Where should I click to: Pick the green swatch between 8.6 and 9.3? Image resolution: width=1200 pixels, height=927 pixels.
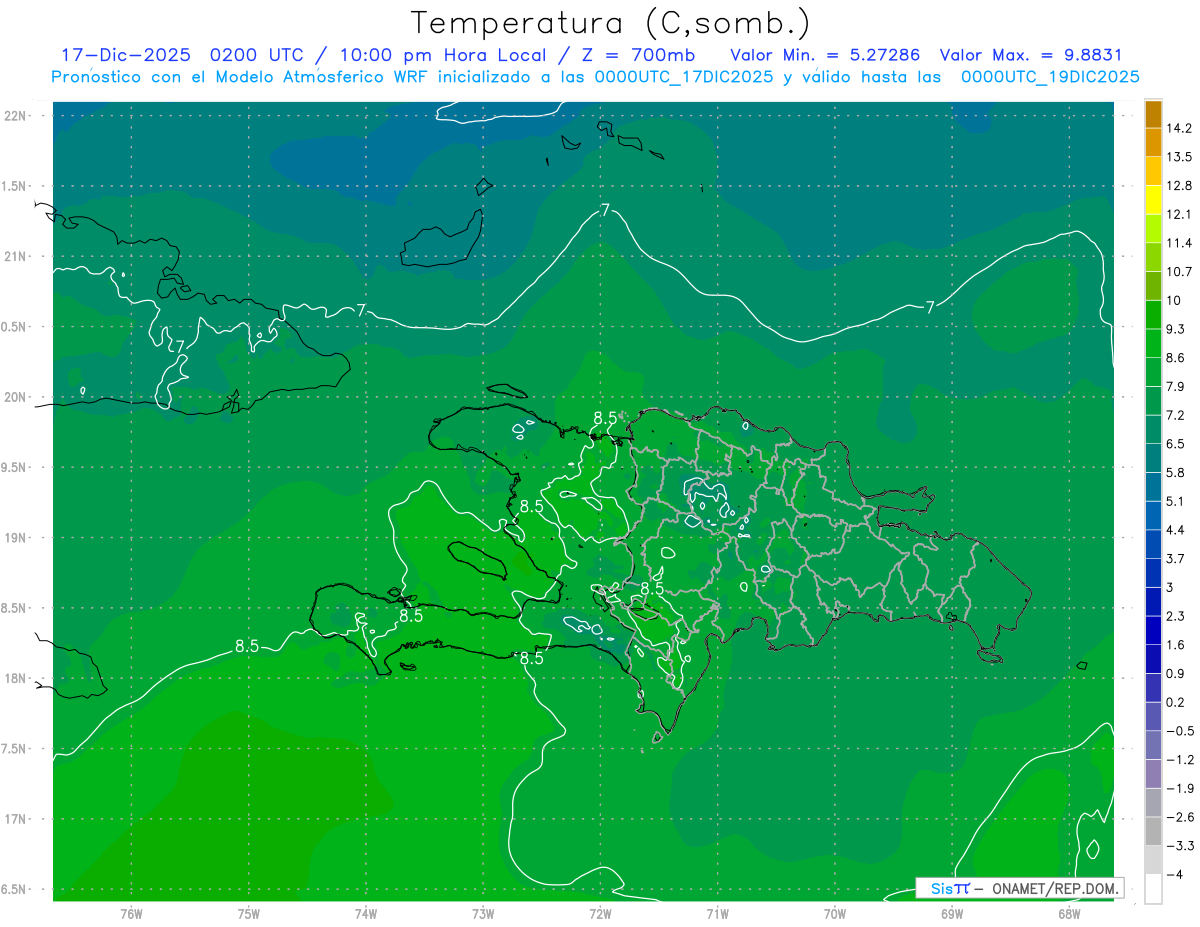point(1153,343)
